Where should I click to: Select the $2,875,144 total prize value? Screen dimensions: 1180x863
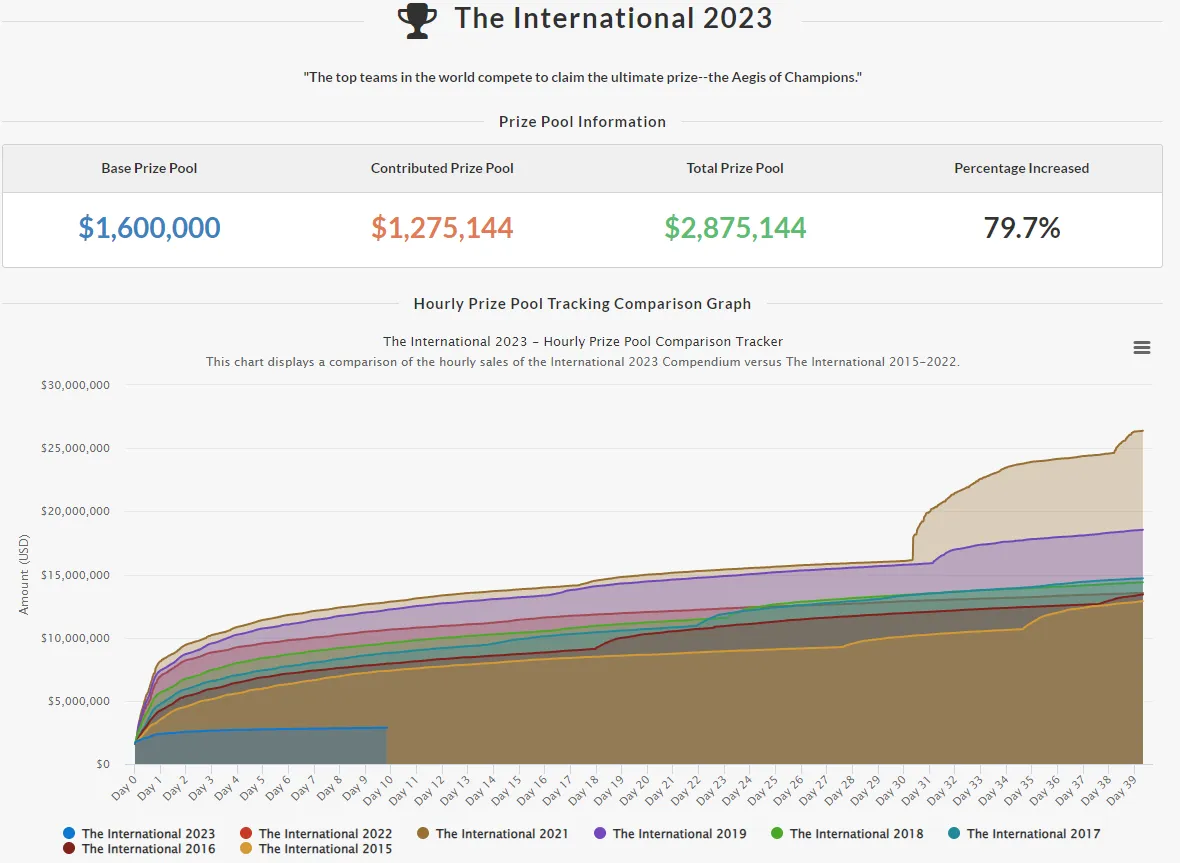pos(734,228)
